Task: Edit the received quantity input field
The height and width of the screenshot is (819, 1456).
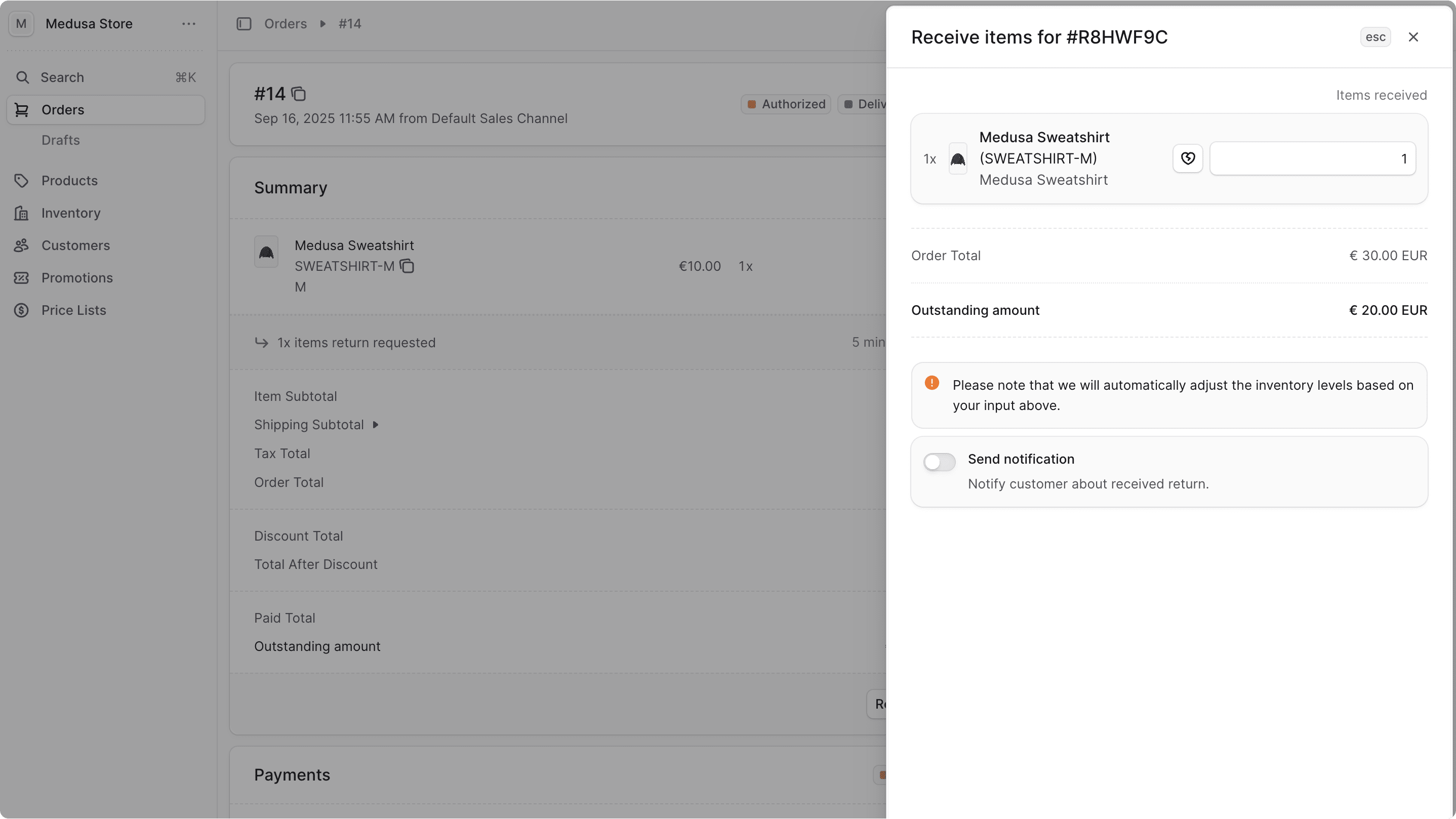Action: click(1312, 159)
